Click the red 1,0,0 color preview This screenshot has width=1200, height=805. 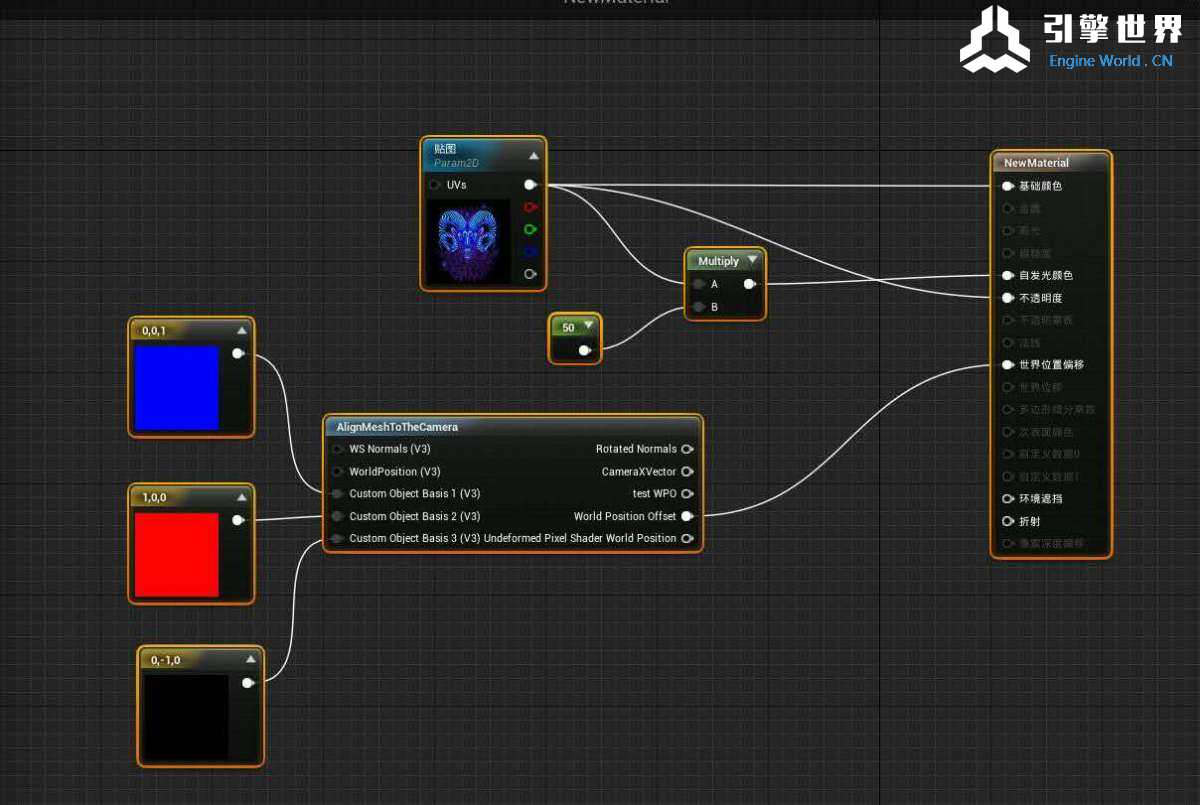177,555
